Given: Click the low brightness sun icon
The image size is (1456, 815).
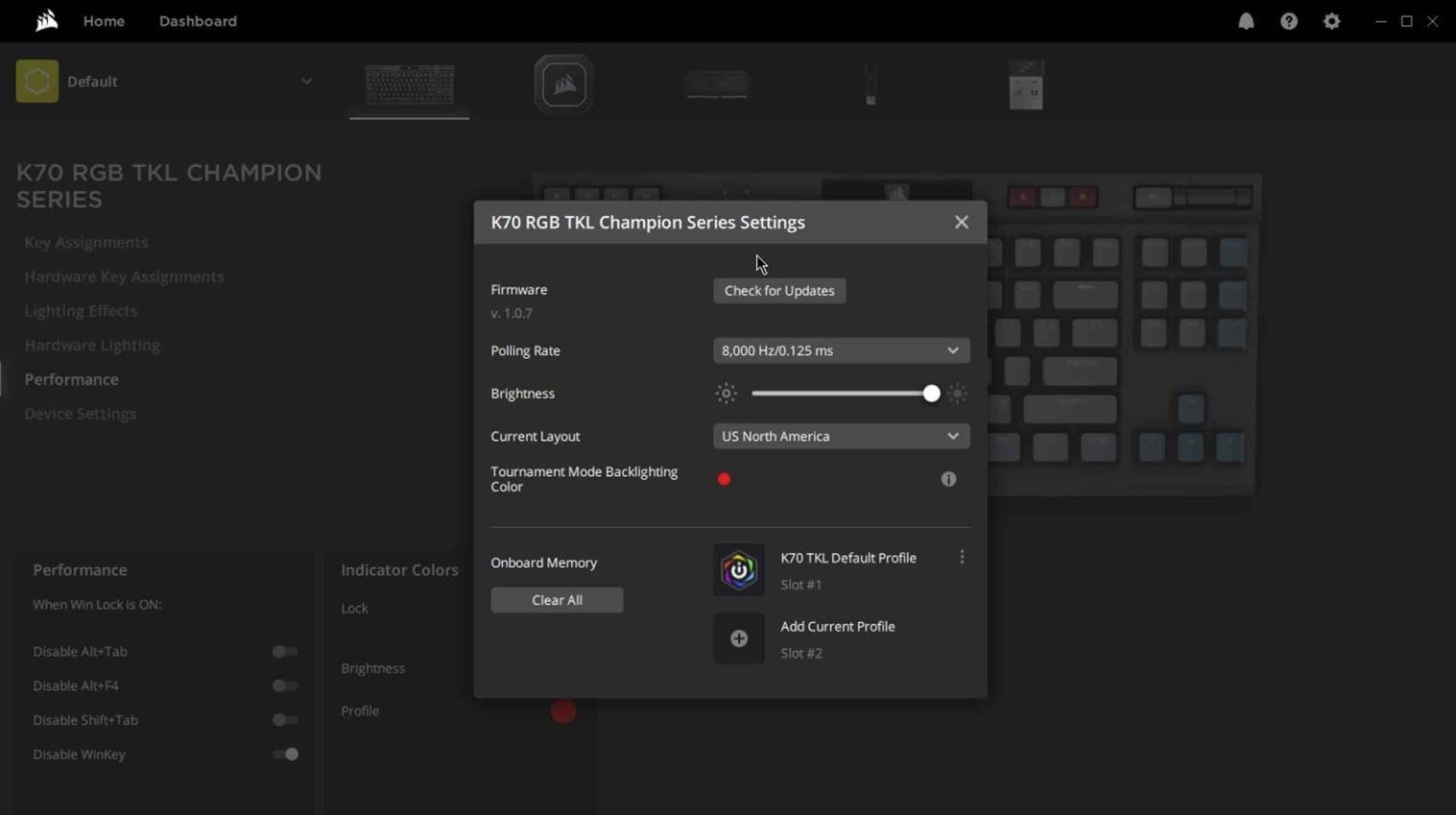Looking at the screenshot, I should (727, 394).
